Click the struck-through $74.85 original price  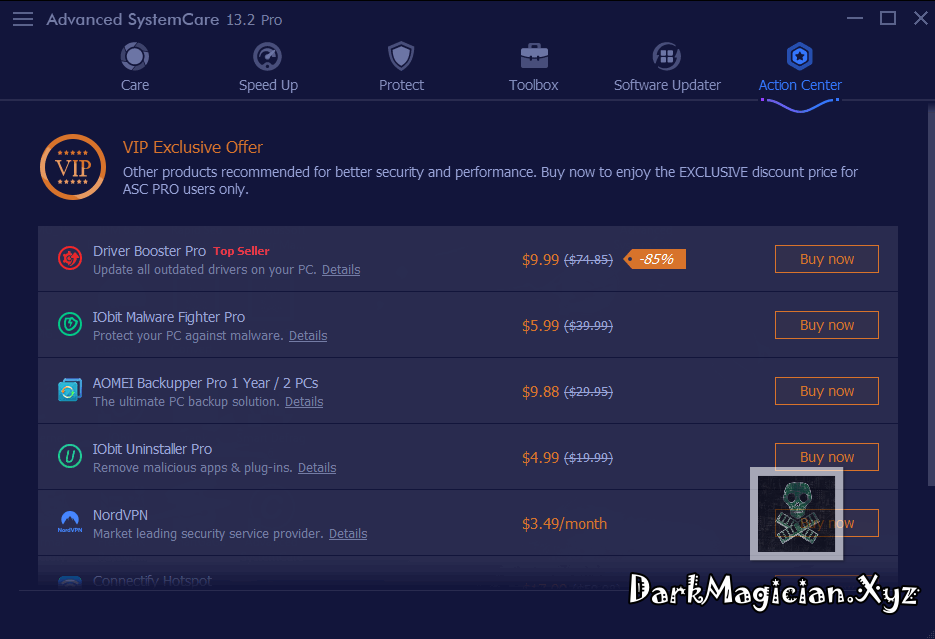click(589, 260)
